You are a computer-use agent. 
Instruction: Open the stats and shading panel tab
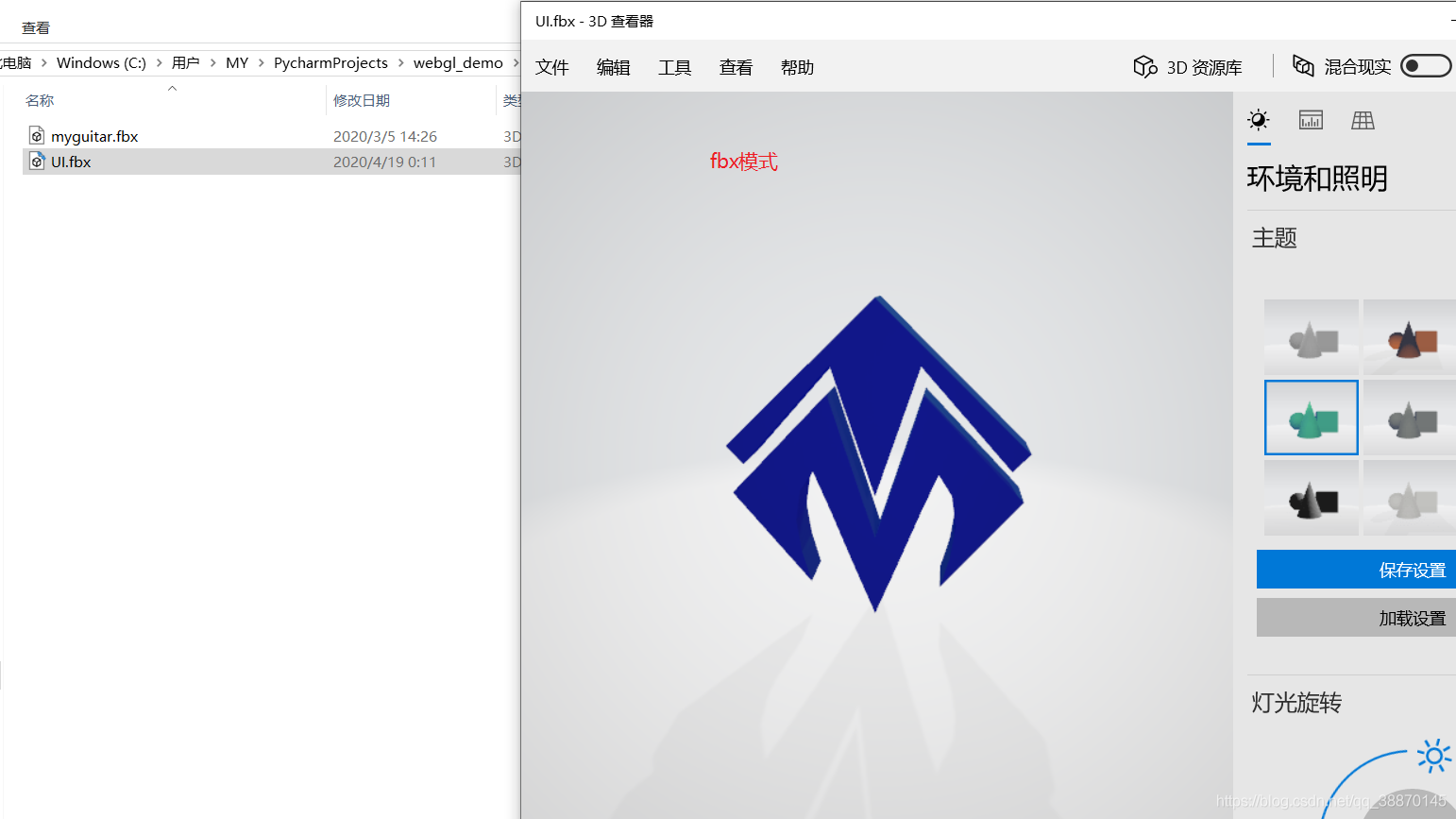pos(1311,120)
